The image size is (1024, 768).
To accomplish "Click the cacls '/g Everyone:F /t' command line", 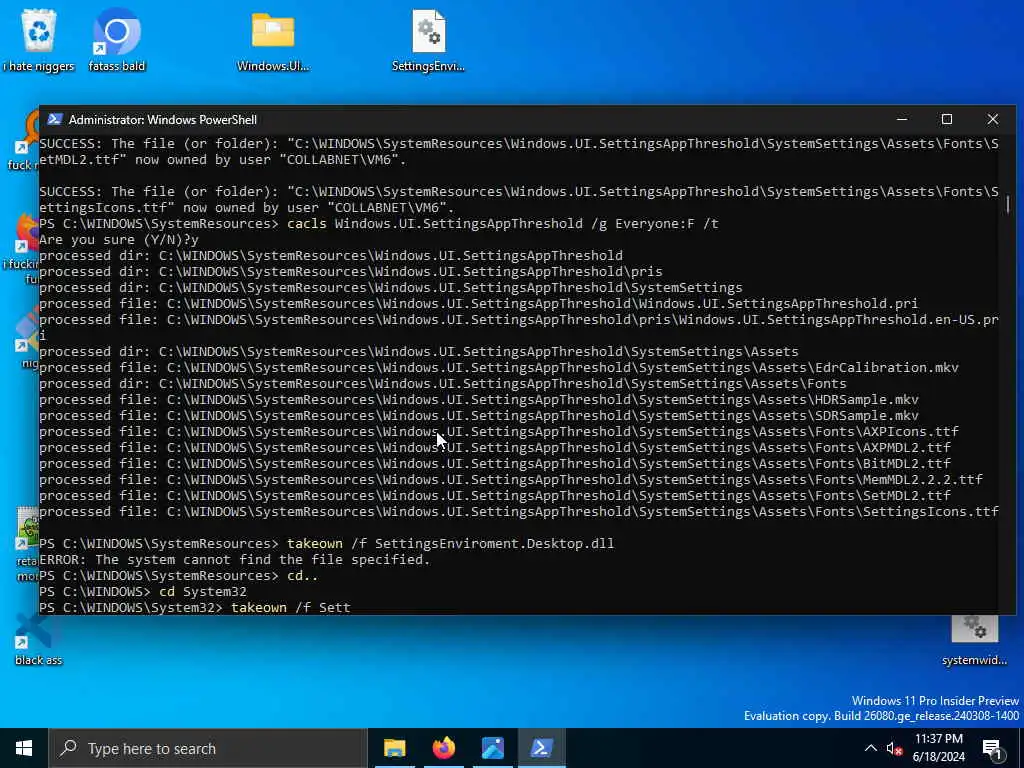I will tap(379, 224).
